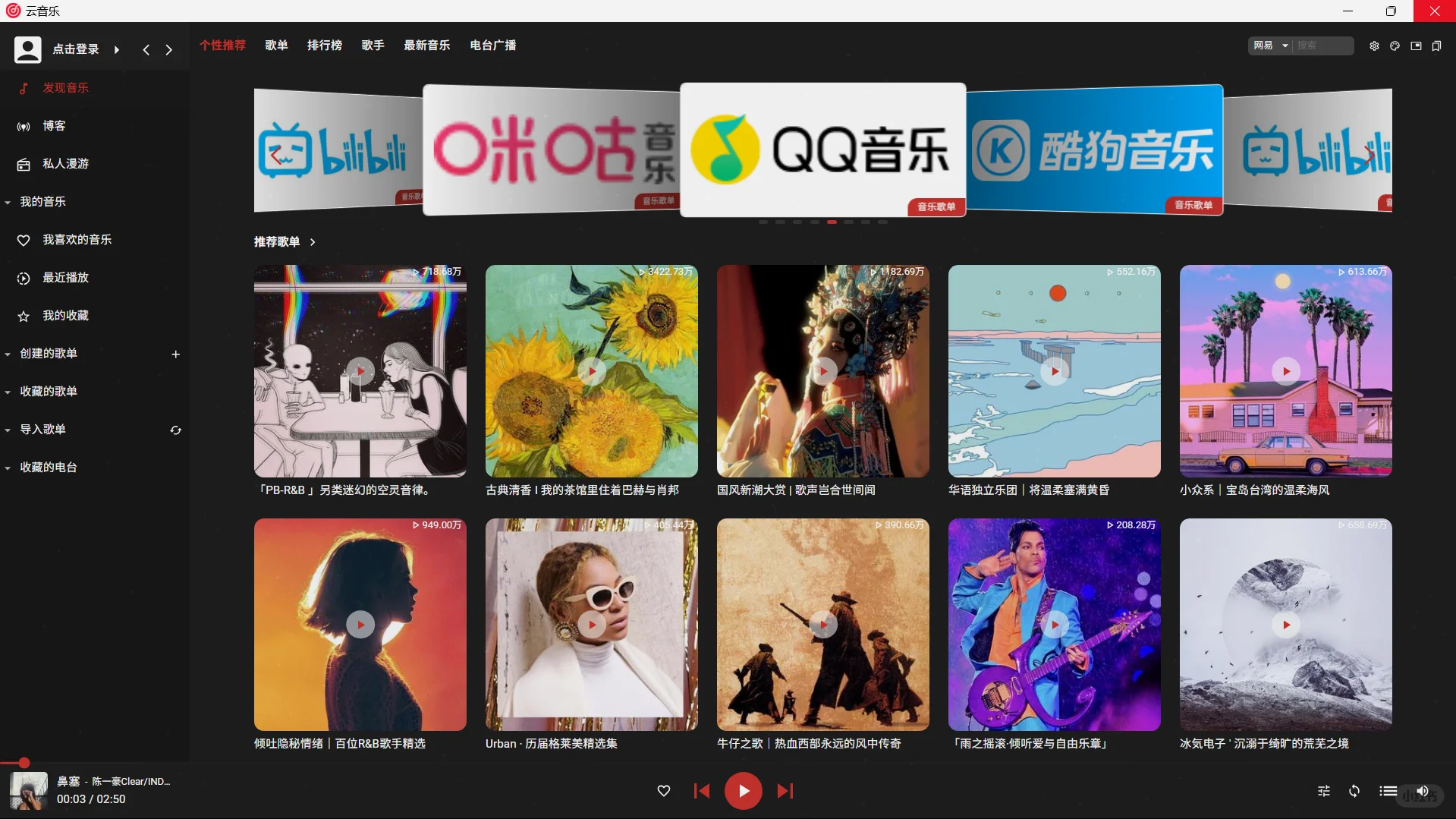Open playlist title 国风新潮大赏 | 歌声岂合世间间
1456x819 pixels.
click(x=797, y=490)
